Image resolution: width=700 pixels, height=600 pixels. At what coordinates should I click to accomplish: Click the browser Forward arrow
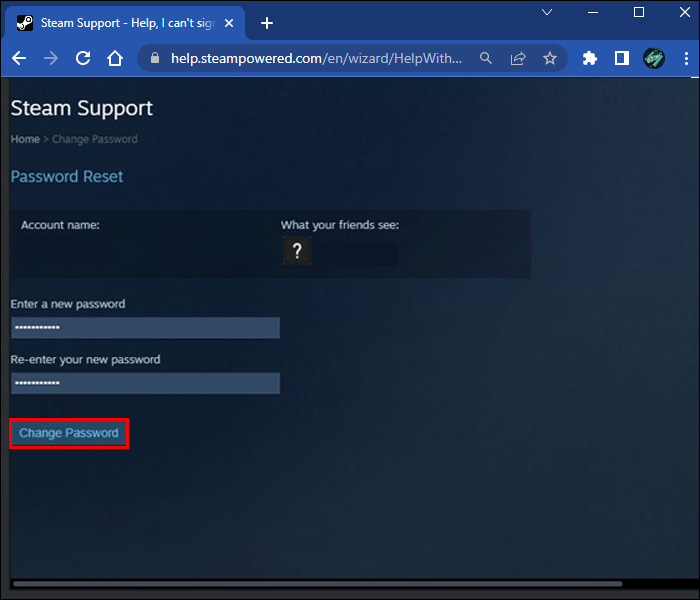51,58
